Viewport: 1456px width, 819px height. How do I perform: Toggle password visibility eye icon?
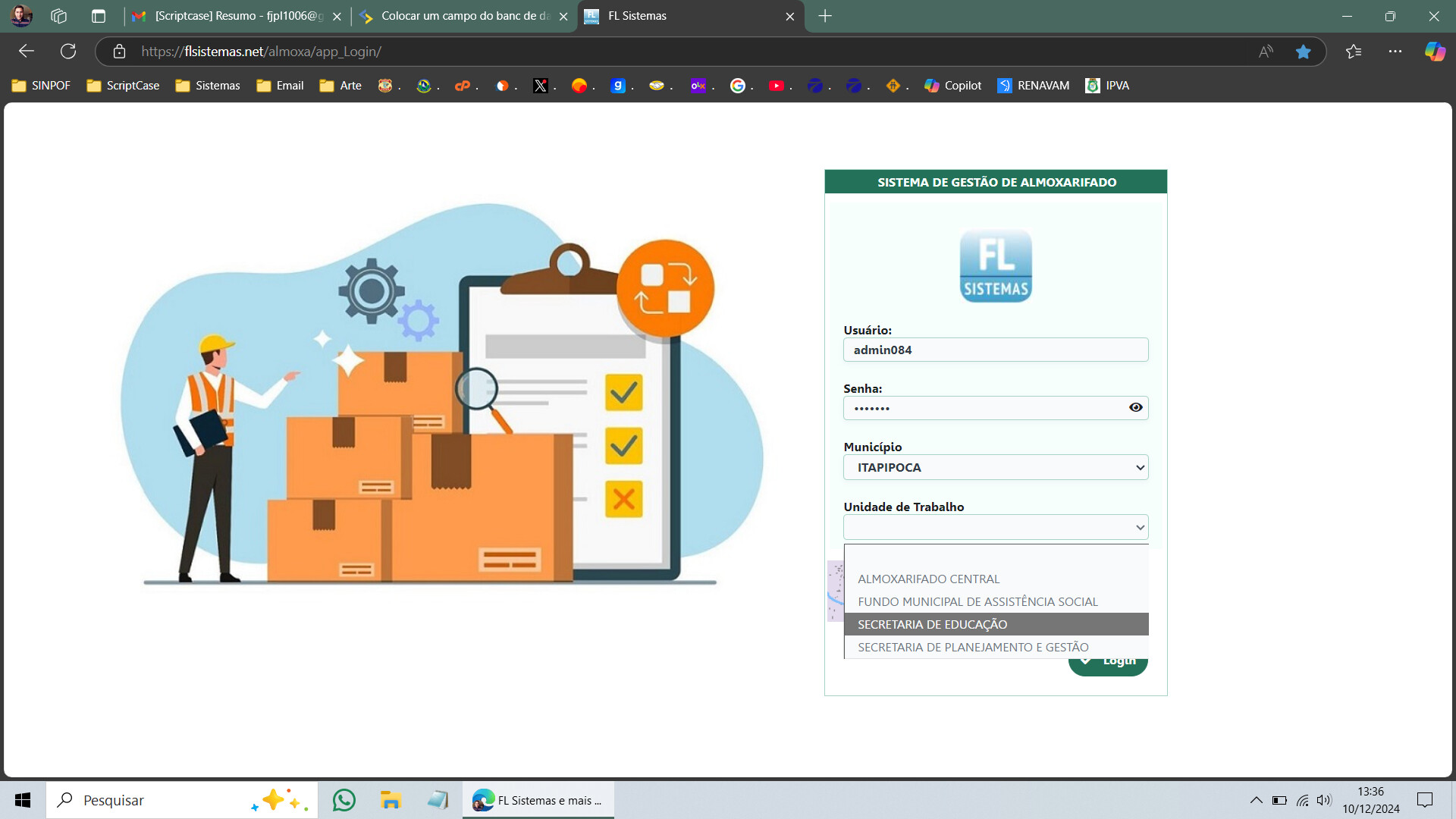click(1135, 407)
